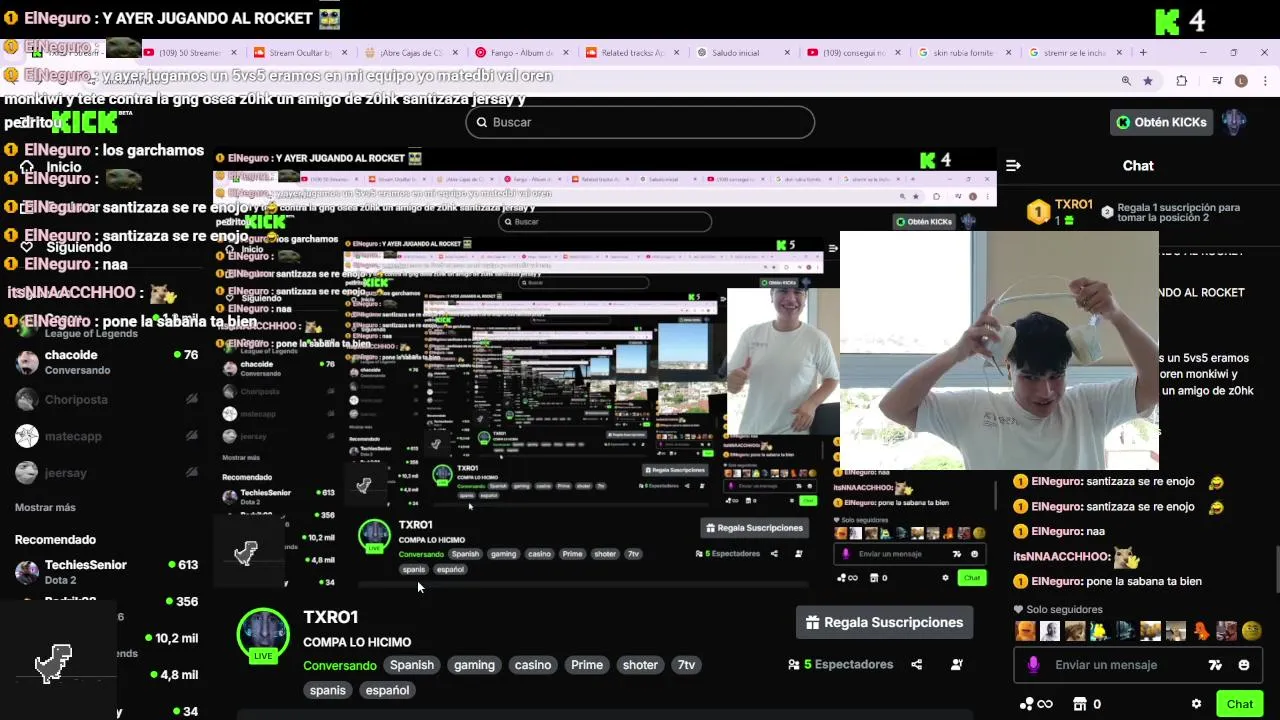Viewport: 1280px width, 720px height.
Task: Click the 5 Espectadores viewer count
Action: tap(840, 664)
